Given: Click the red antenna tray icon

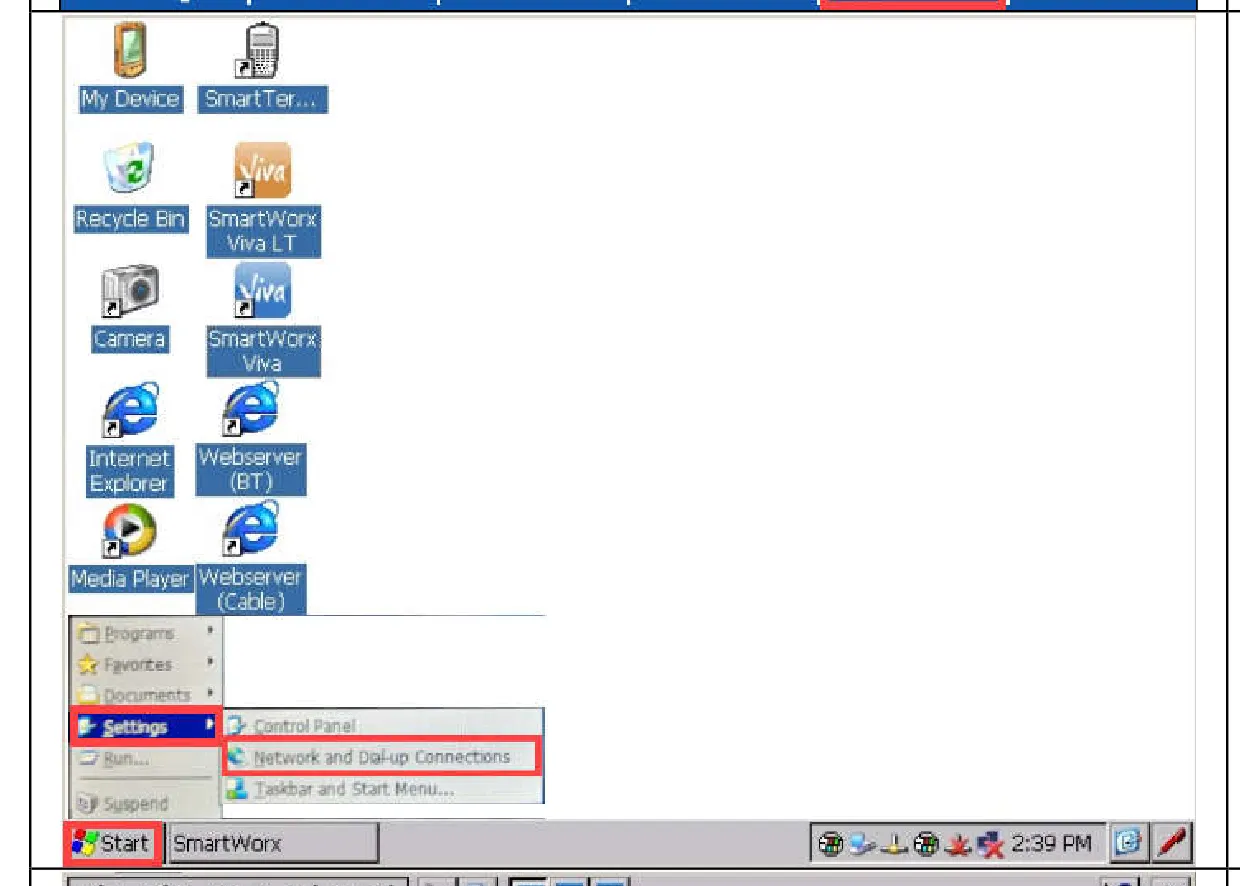Looking at the screenshot, I should 958,844.
